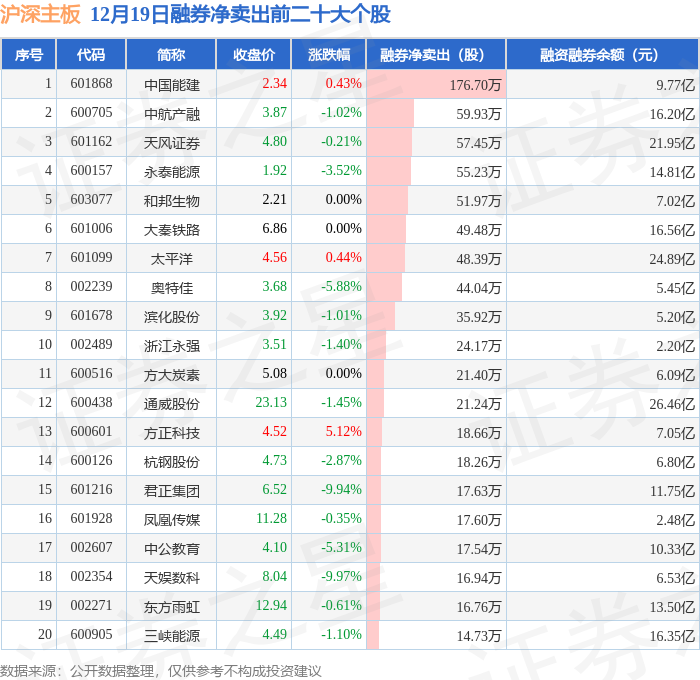700x680 pixels.
Task: Click the 简称 column header
Action: point(171,54)
